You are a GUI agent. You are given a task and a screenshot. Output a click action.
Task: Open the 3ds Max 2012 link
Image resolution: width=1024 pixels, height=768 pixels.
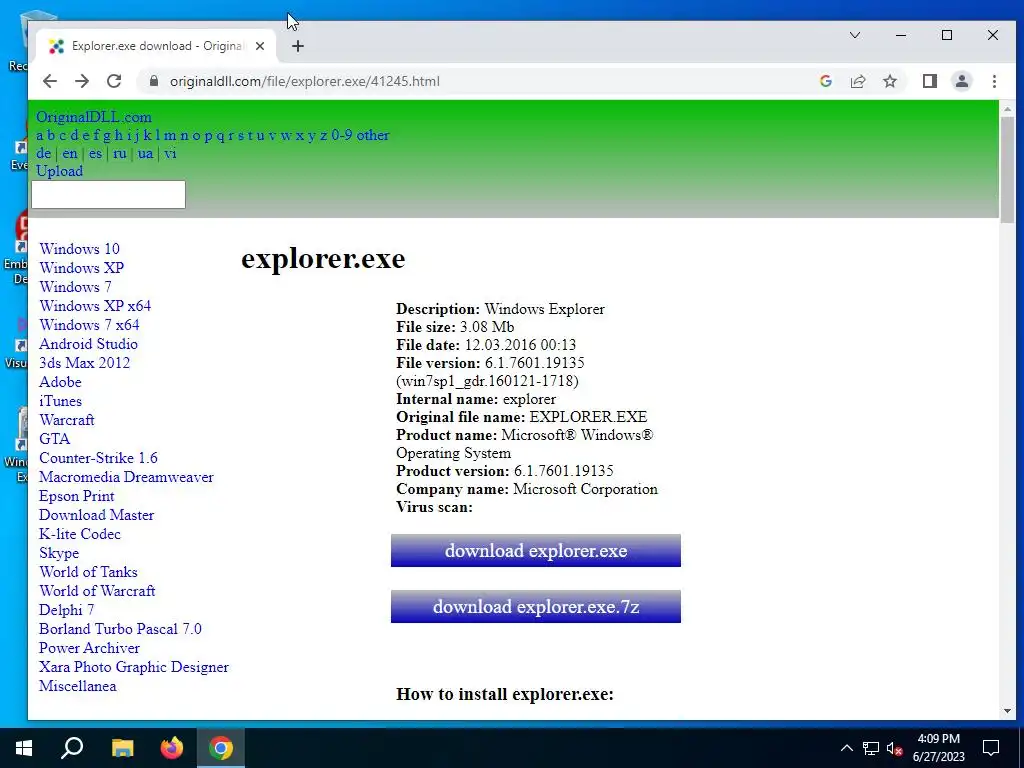[84, 362]
